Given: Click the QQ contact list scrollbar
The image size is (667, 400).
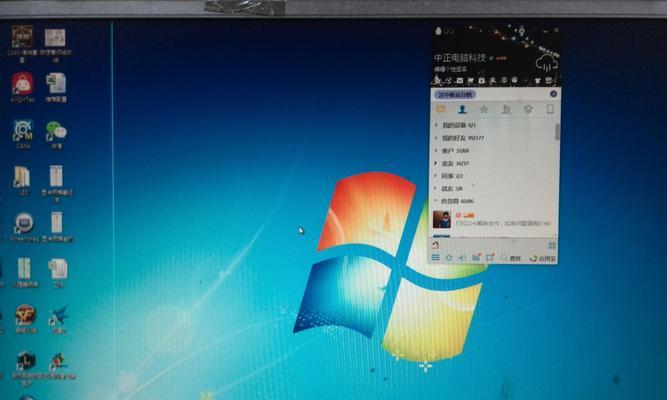Looking at the screenshot, I should (557, 131).
